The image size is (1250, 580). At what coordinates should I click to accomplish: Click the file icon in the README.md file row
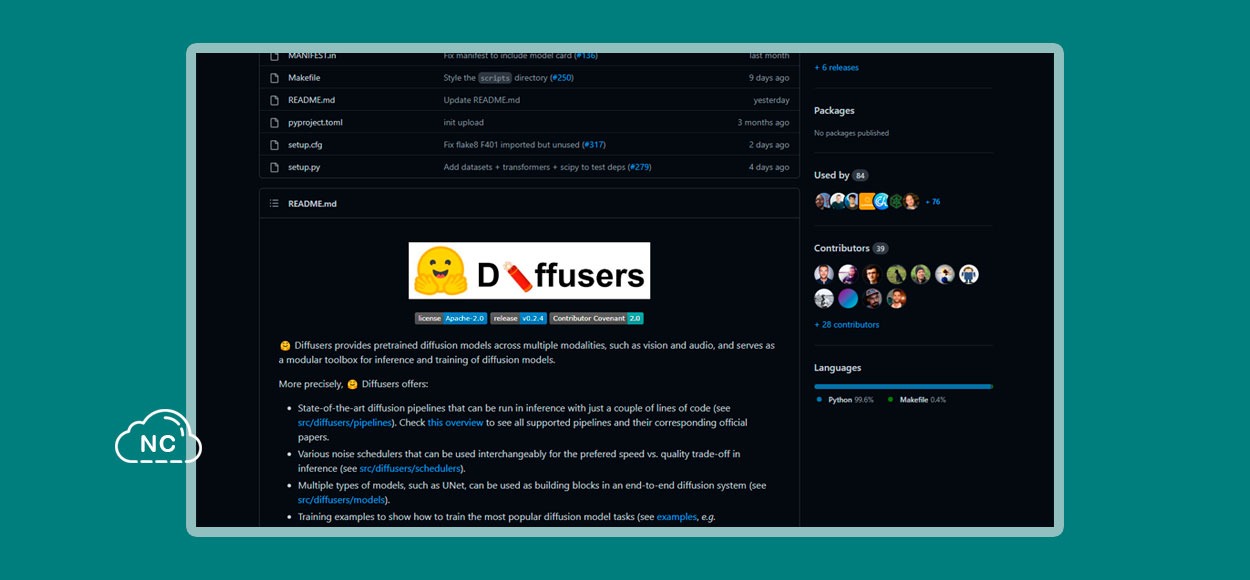[x=274, y=100]
